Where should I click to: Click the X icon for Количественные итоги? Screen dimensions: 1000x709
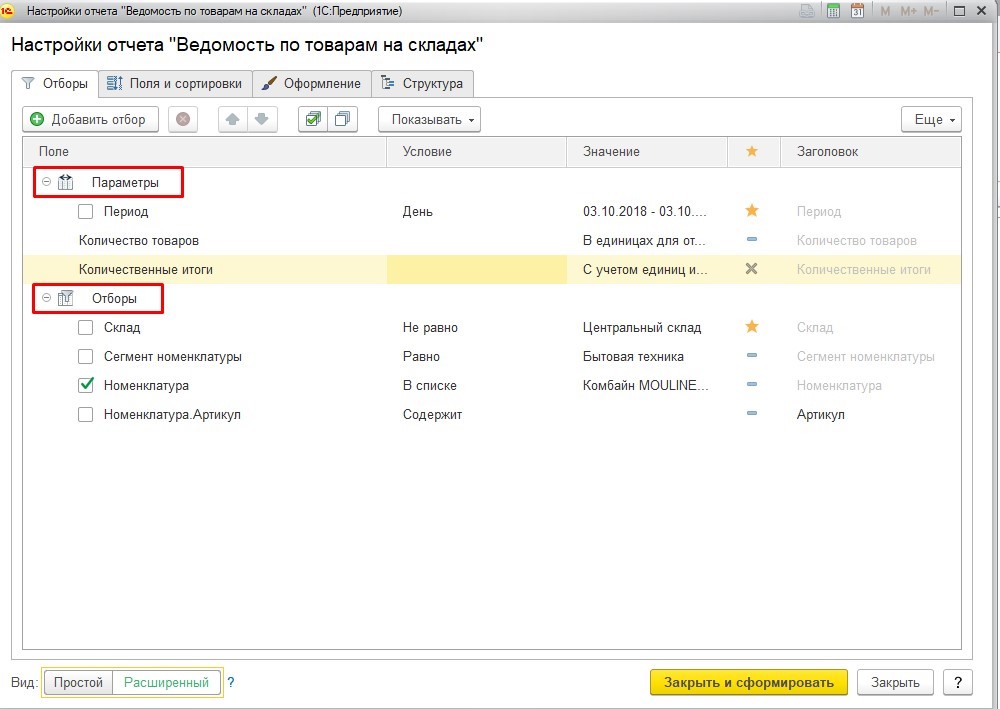752,269
